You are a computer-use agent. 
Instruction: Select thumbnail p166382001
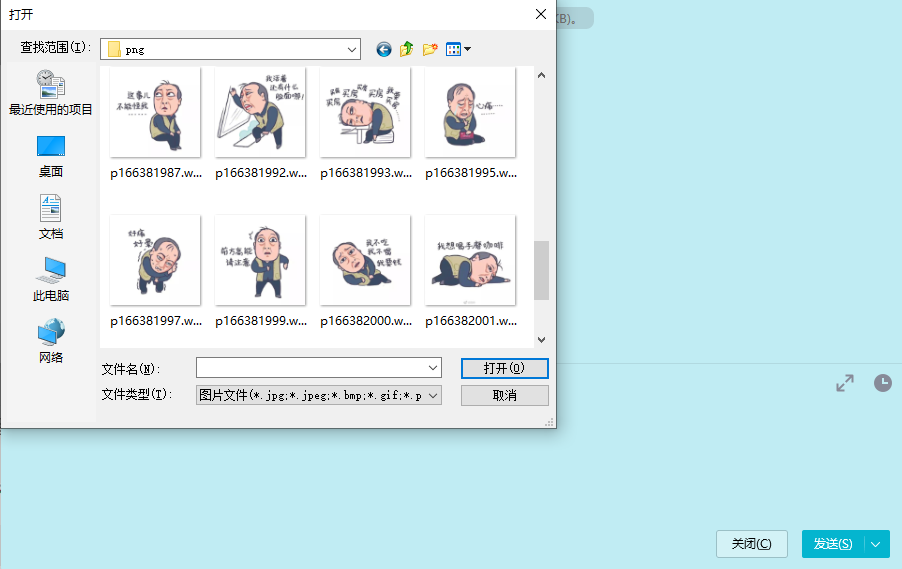tap(470, 260)
